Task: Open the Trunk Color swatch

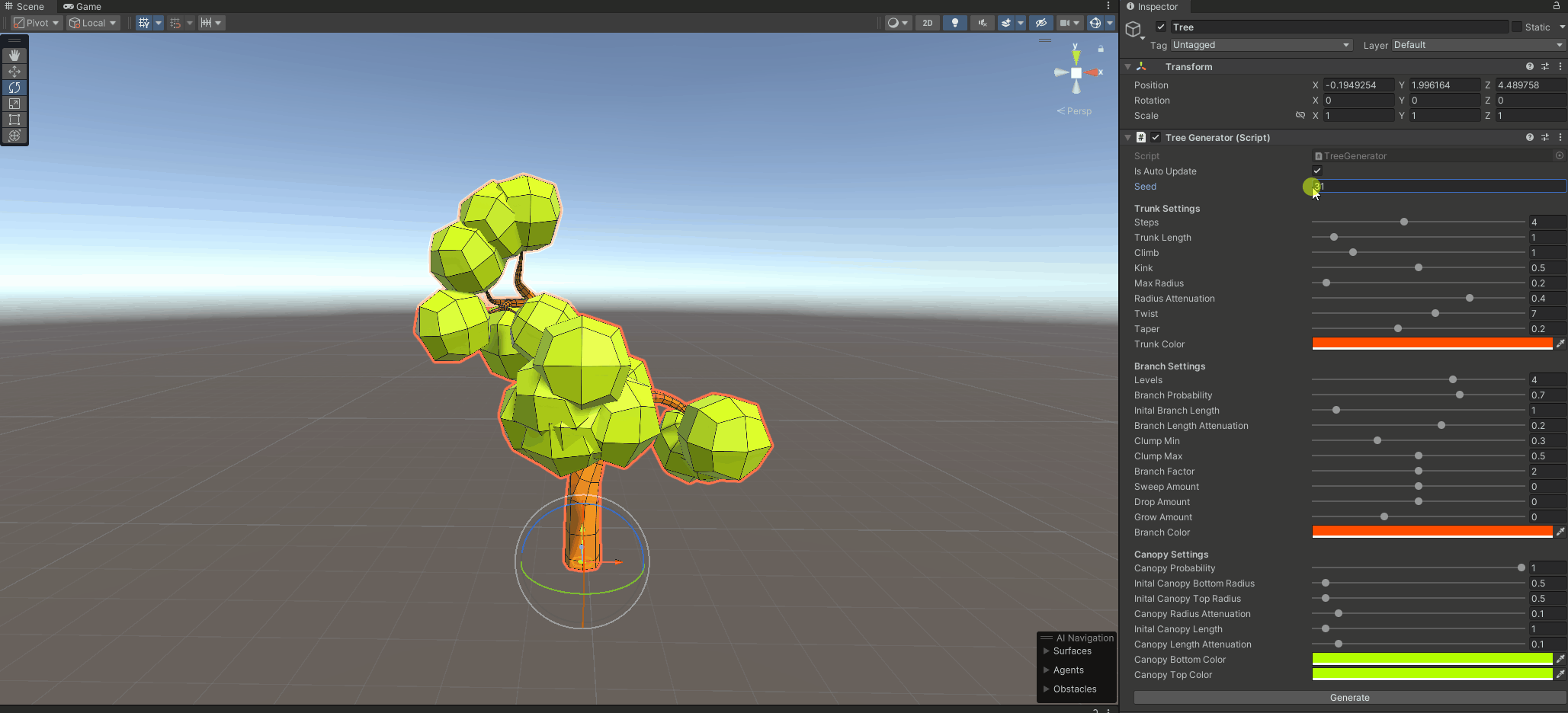Action: (1433, 344)
